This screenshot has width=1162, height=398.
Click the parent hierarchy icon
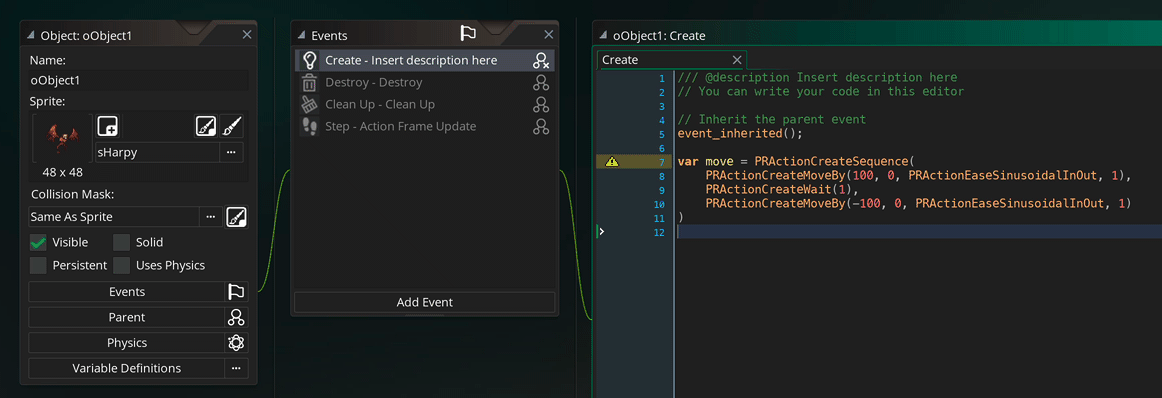pos(236,317)
